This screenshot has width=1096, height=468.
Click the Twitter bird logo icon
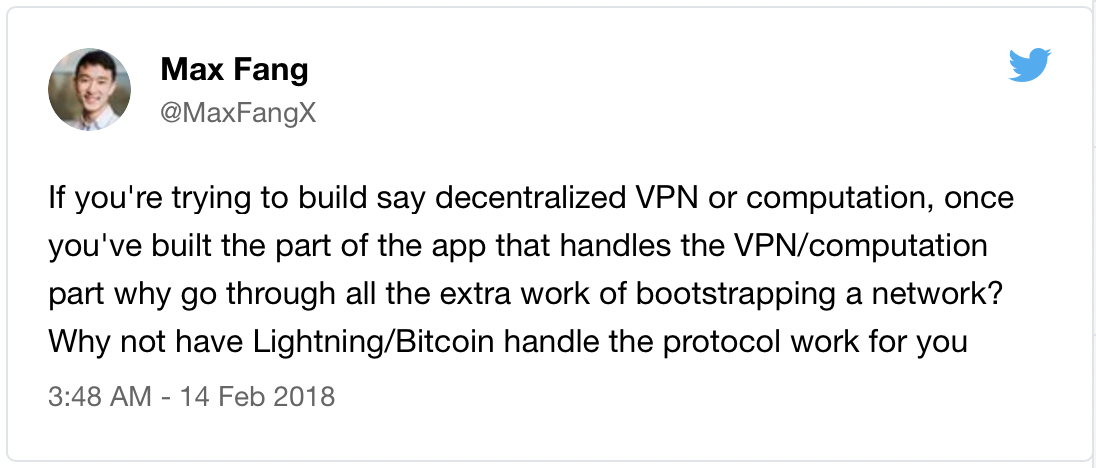[x=1030, y=64]
